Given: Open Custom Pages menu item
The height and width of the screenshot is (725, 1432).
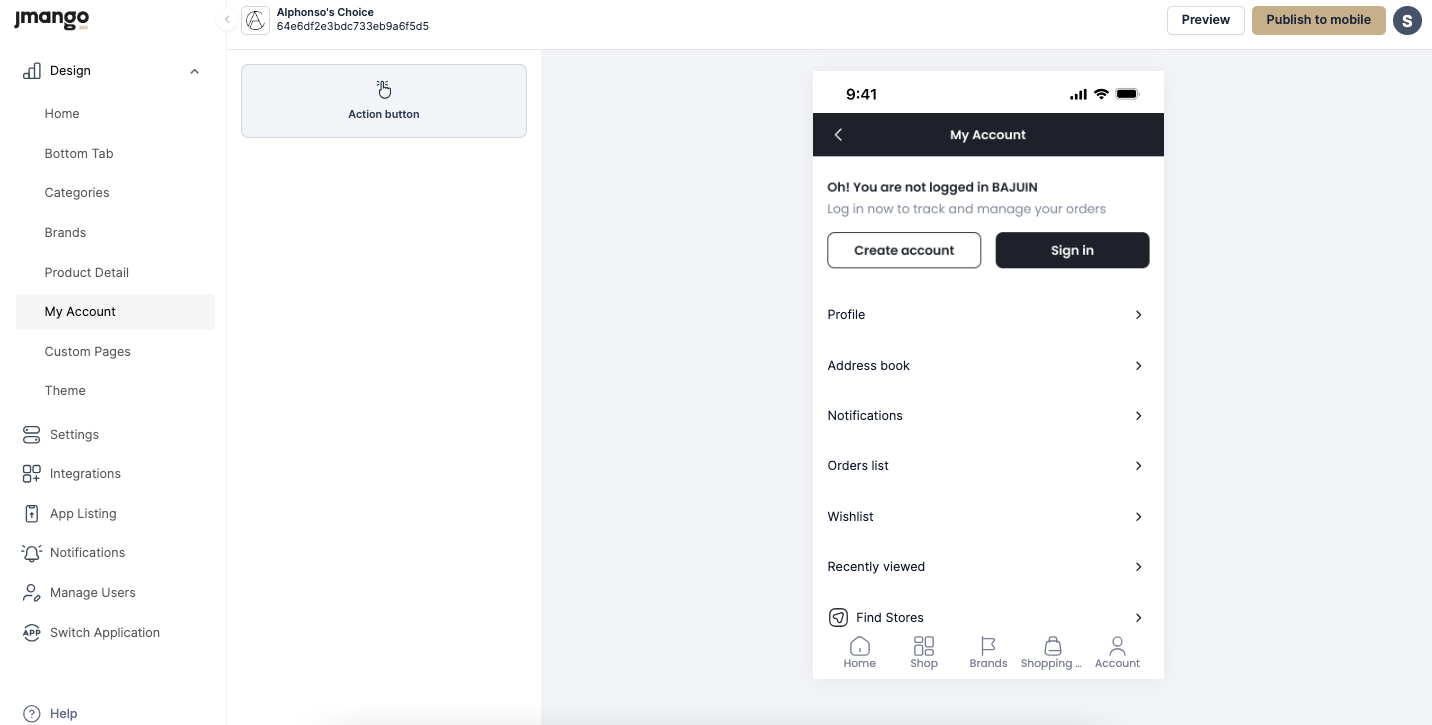Looking at the screenshot, I should coord(88,352).
